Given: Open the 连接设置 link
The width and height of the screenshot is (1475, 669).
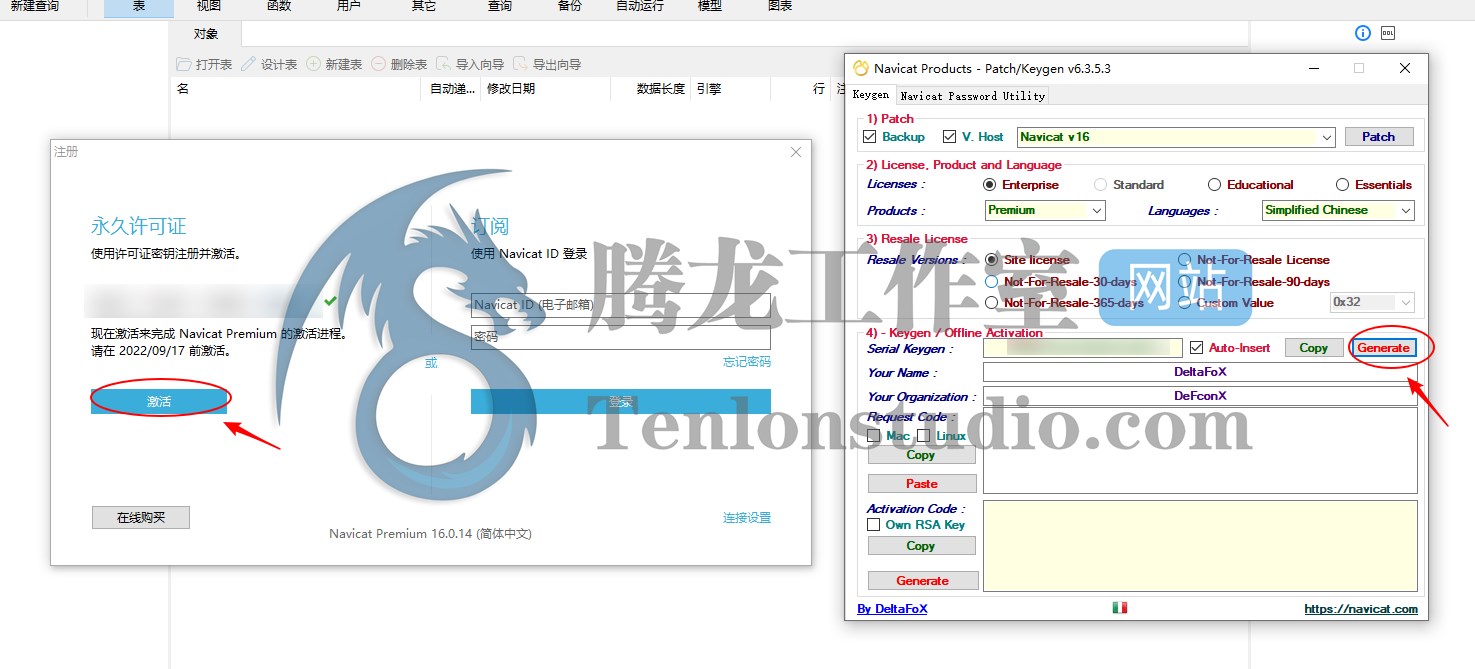Looking at the screenshot, I should 747,518.
